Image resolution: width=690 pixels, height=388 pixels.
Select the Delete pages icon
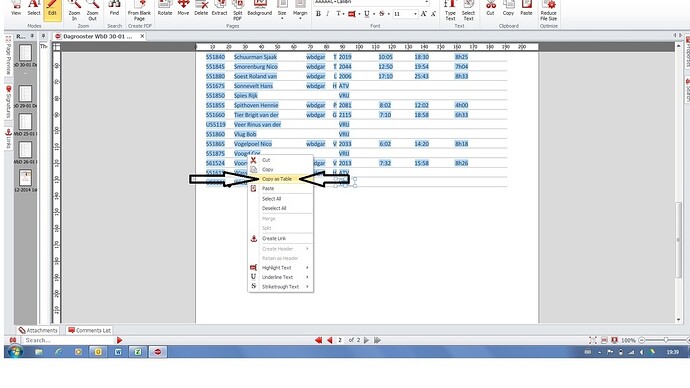pos(201,8)
